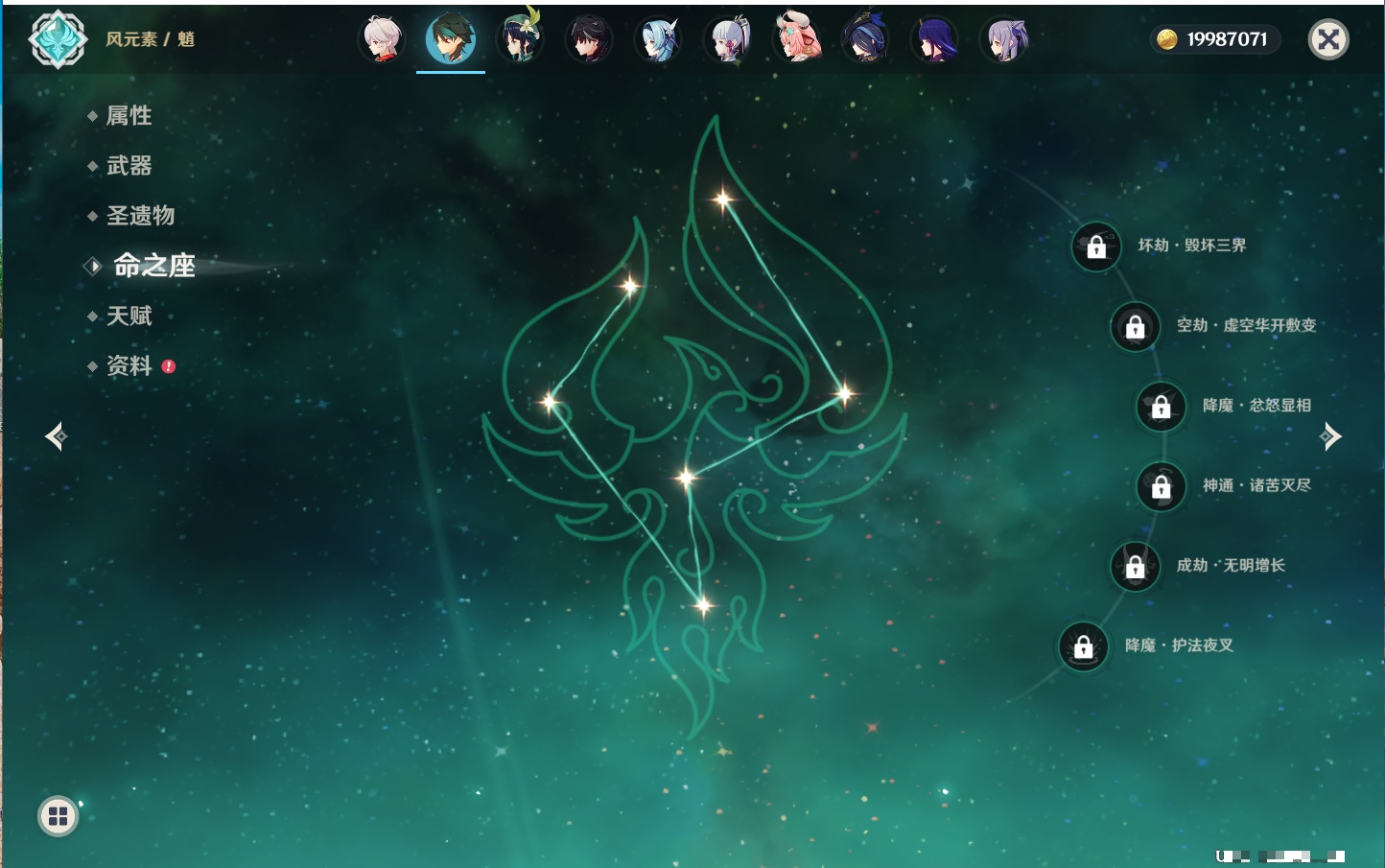Open the 武器 weapon page
Viewport: 1385px width, 868px height.
[x=129, y=166]
